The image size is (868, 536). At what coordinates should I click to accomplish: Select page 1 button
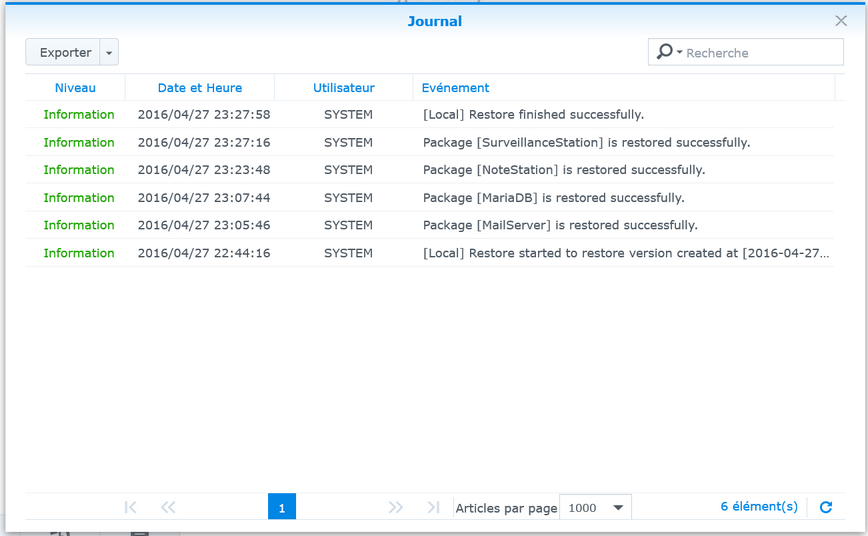coord(282,507)
